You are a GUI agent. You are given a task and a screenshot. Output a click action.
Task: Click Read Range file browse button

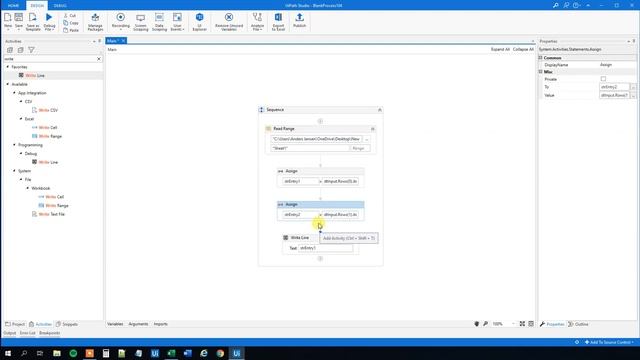367,139
